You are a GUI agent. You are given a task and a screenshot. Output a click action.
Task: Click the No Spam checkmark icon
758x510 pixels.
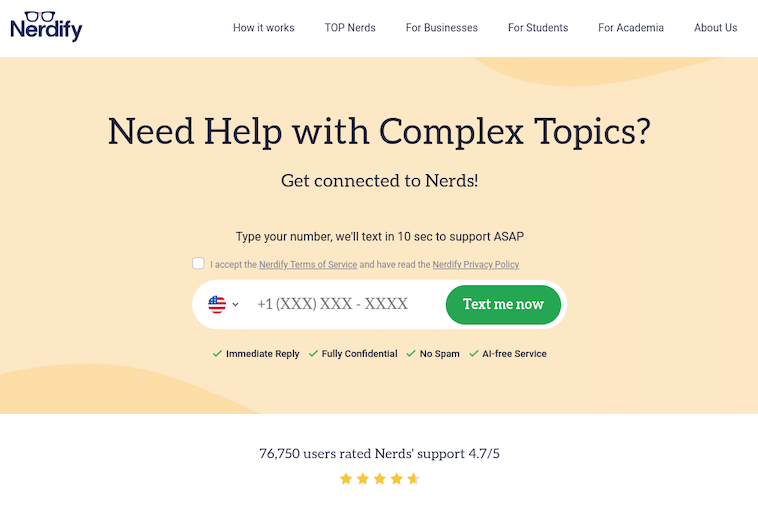[411, 354]
